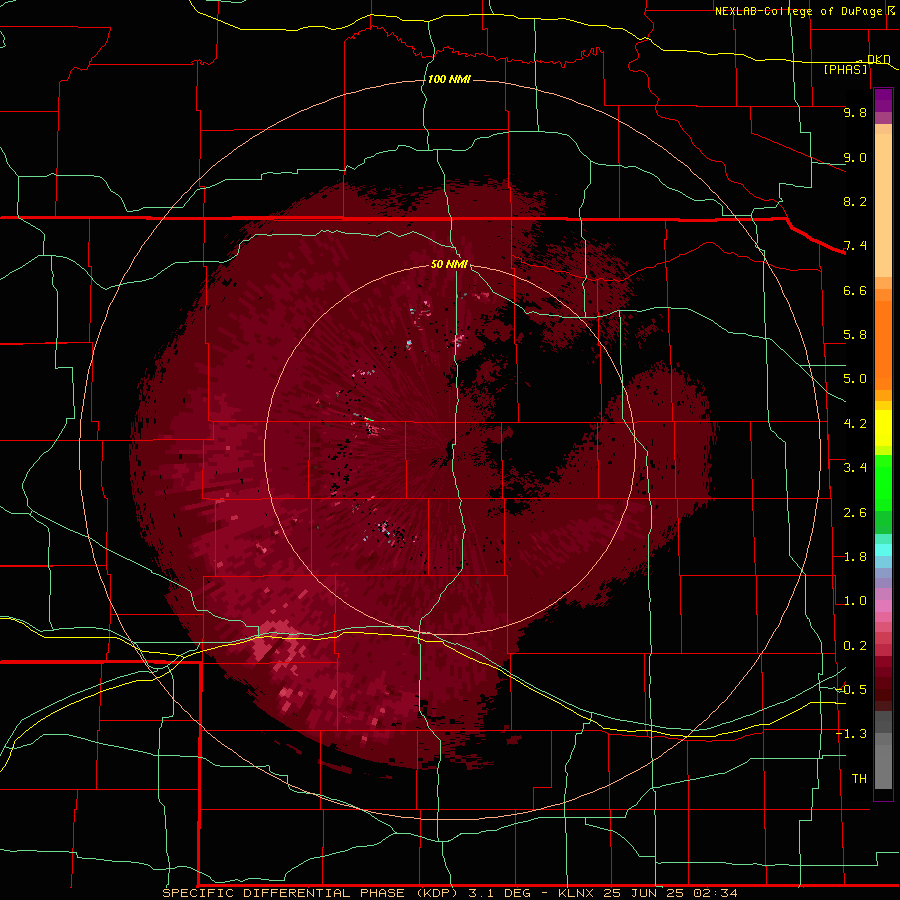Click the "50 NMI" range ring label
Viewport: 900px width, 900px height.
click(x=449, y=264)
